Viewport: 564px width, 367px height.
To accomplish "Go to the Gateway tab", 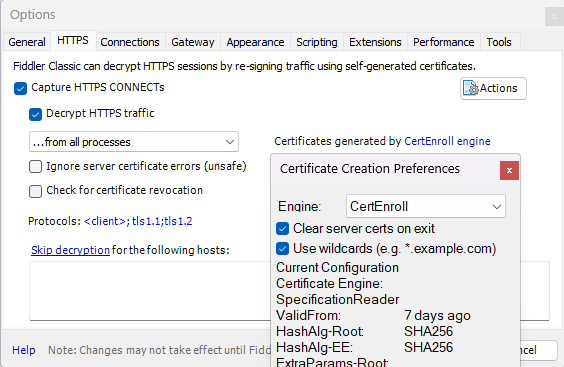I will pos(193,42).
